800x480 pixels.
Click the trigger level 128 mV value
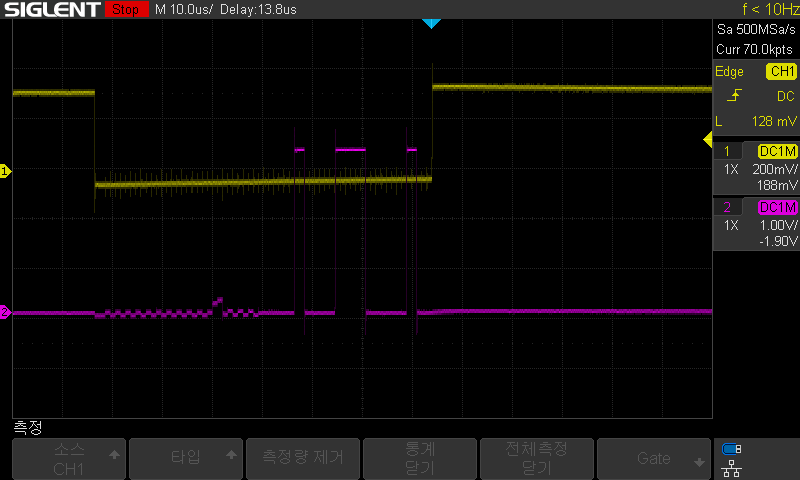(x=774, y=121)
